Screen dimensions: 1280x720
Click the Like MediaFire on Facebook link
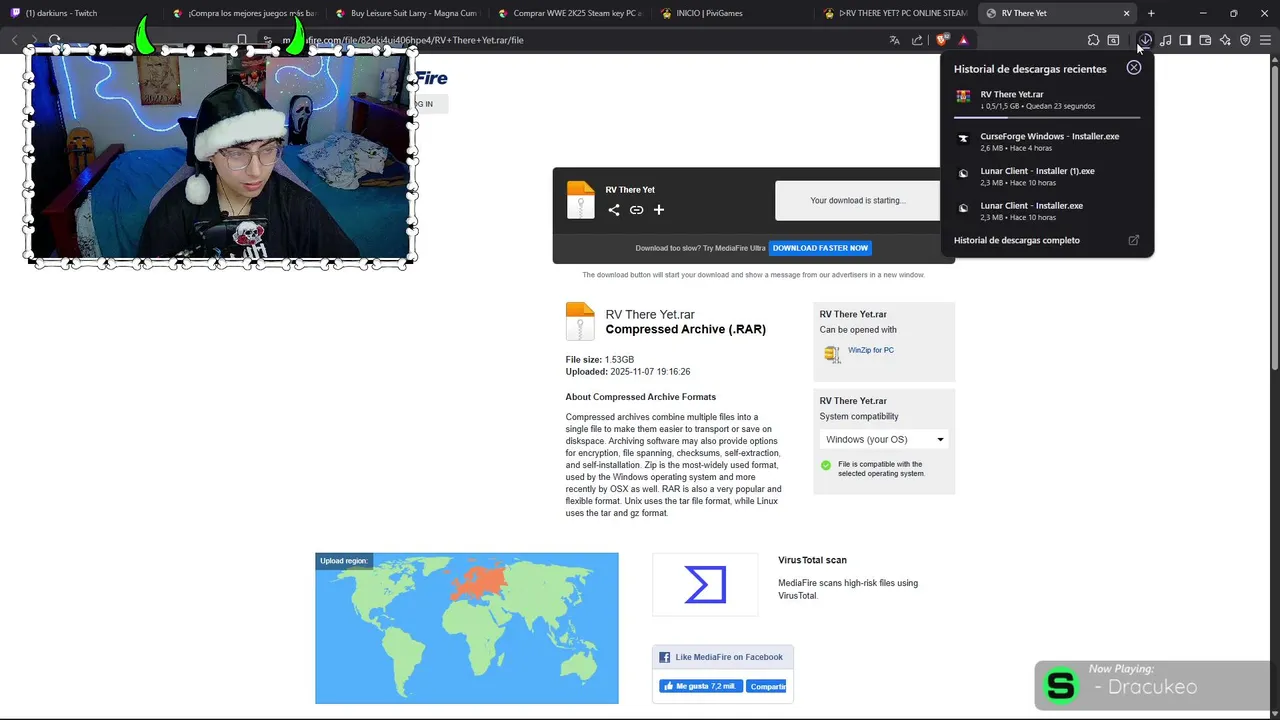click(x=729, y=657)
